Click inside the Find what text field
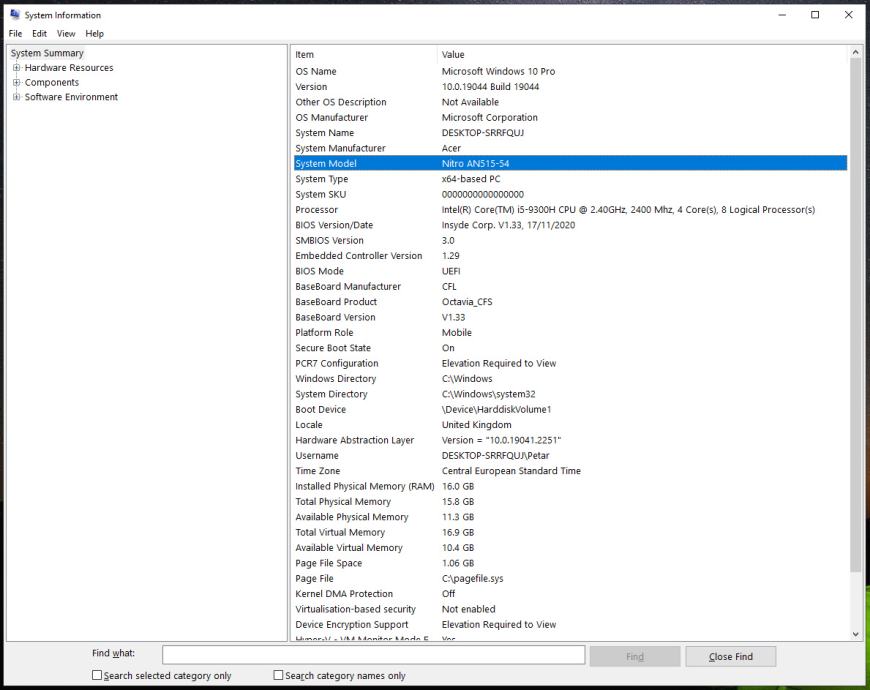870x690 pixels. coord(373,655)
